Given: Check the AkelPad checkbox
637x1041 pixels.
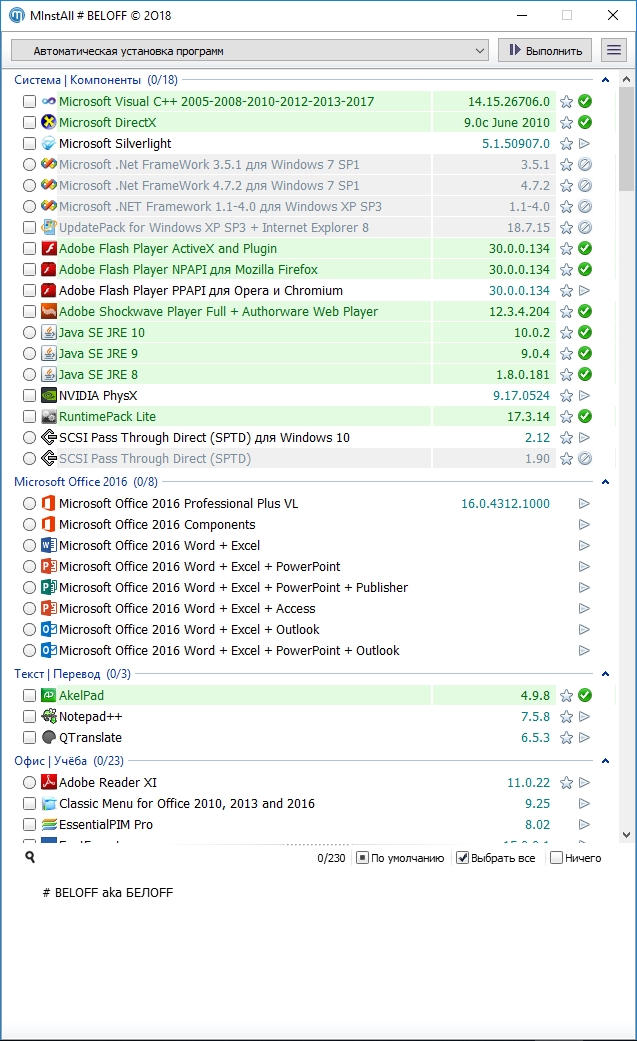Looking at the screenshot, I should [29, 695].
